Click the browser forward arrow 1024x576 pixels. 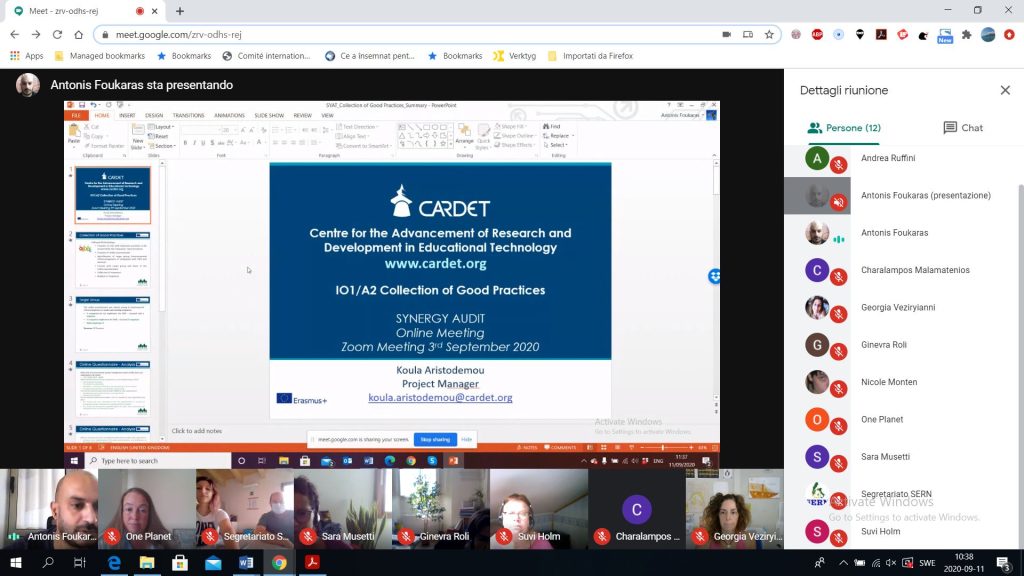(x=36, y=35)
